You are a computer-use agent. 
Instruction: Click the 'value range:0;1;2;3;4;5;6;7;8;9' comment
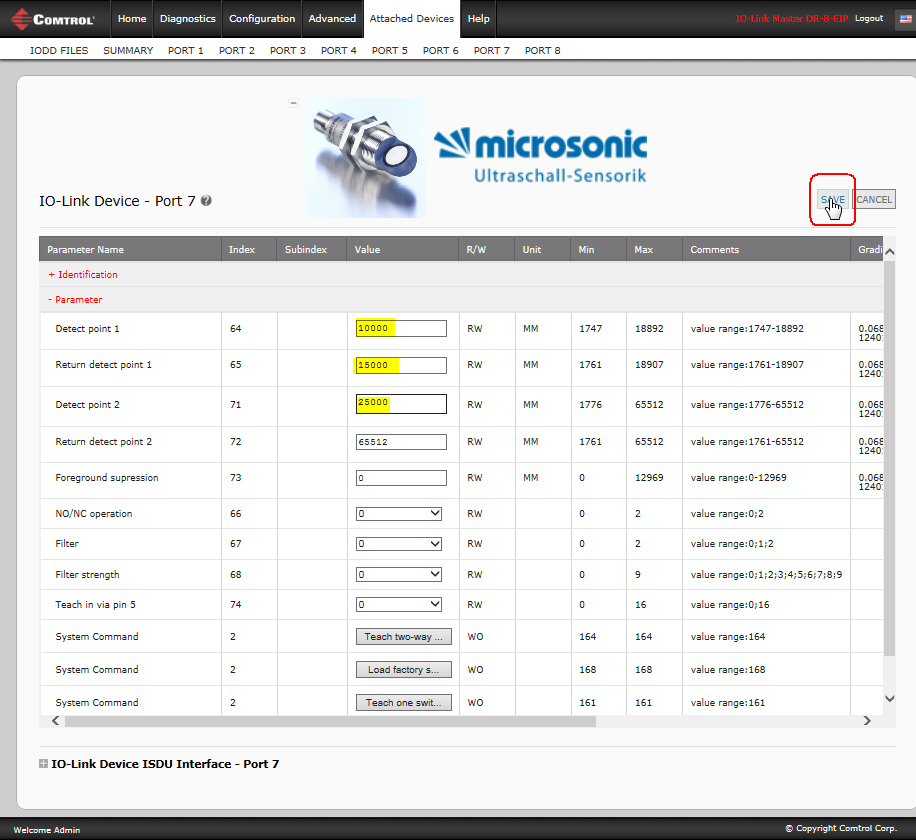[766, 575]
